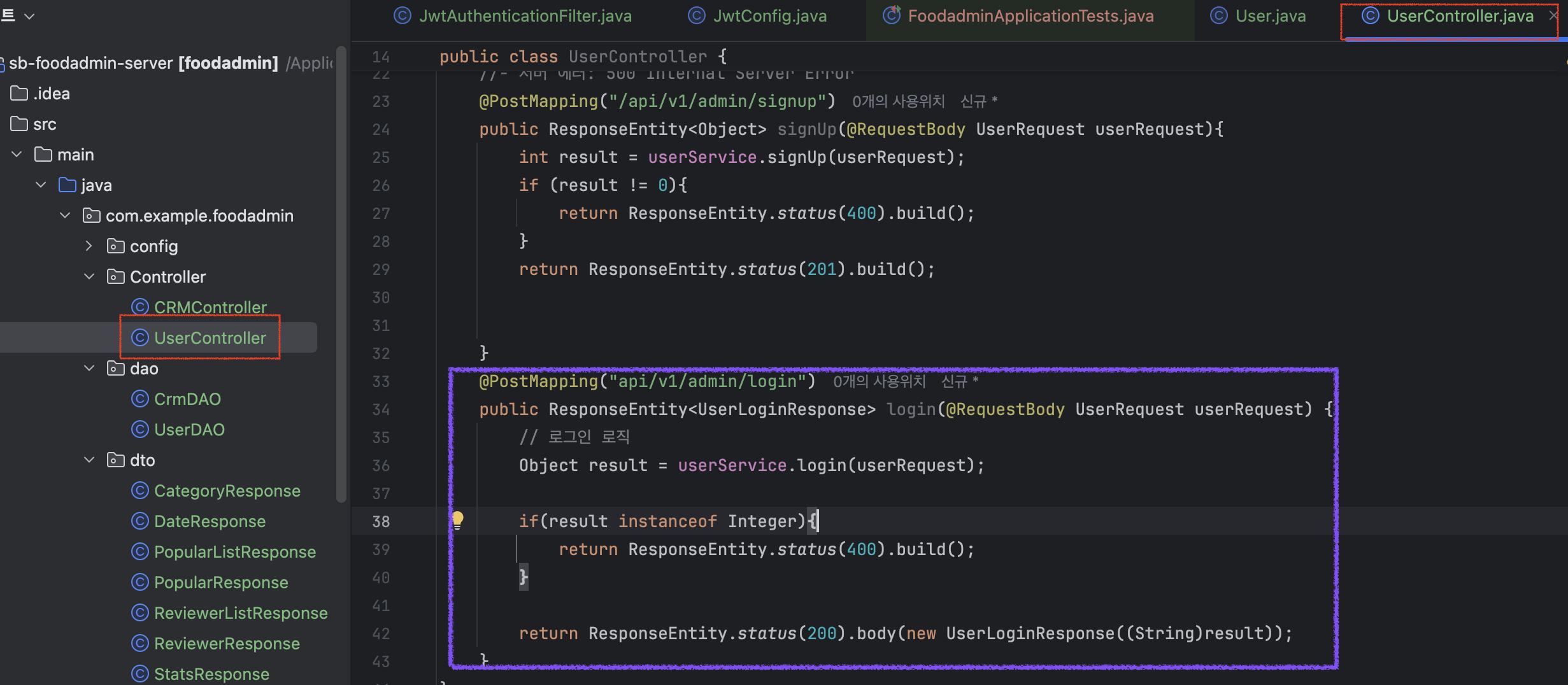
Task: Collapse com.example.foodadmin package
Action: [x=66, y=216]
